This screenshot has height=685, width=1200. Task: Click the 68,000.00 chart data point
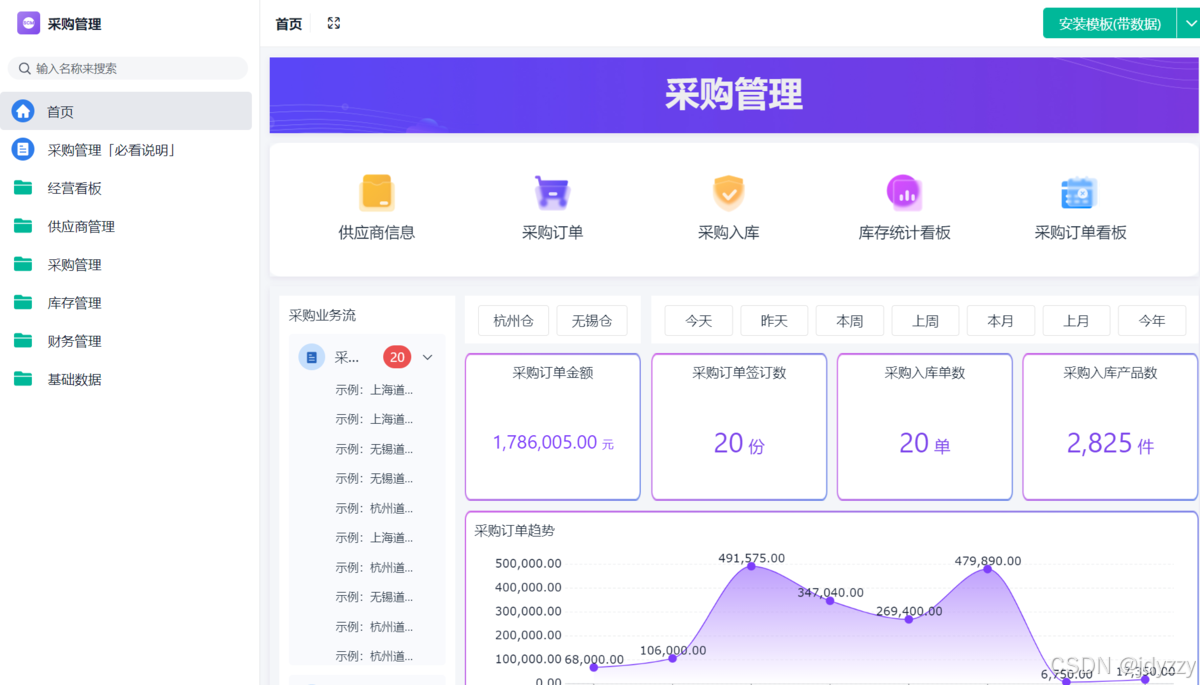tap(593, 667)
